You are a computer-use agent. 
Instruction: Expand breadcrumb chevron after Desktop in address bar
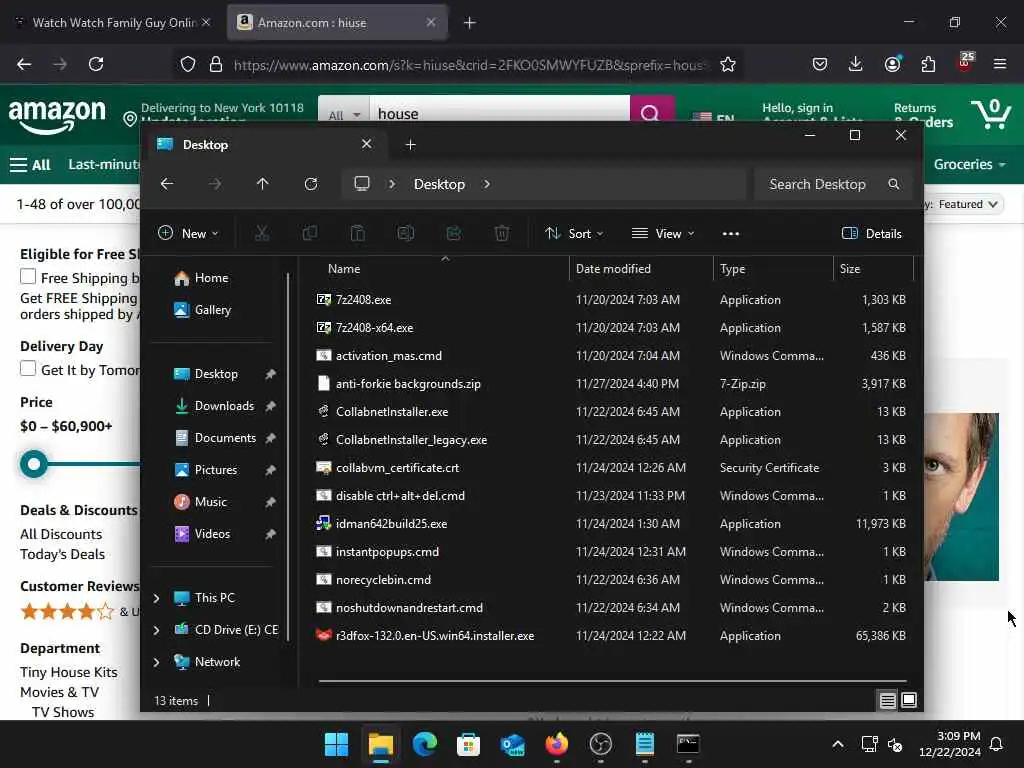pos(487,184)
